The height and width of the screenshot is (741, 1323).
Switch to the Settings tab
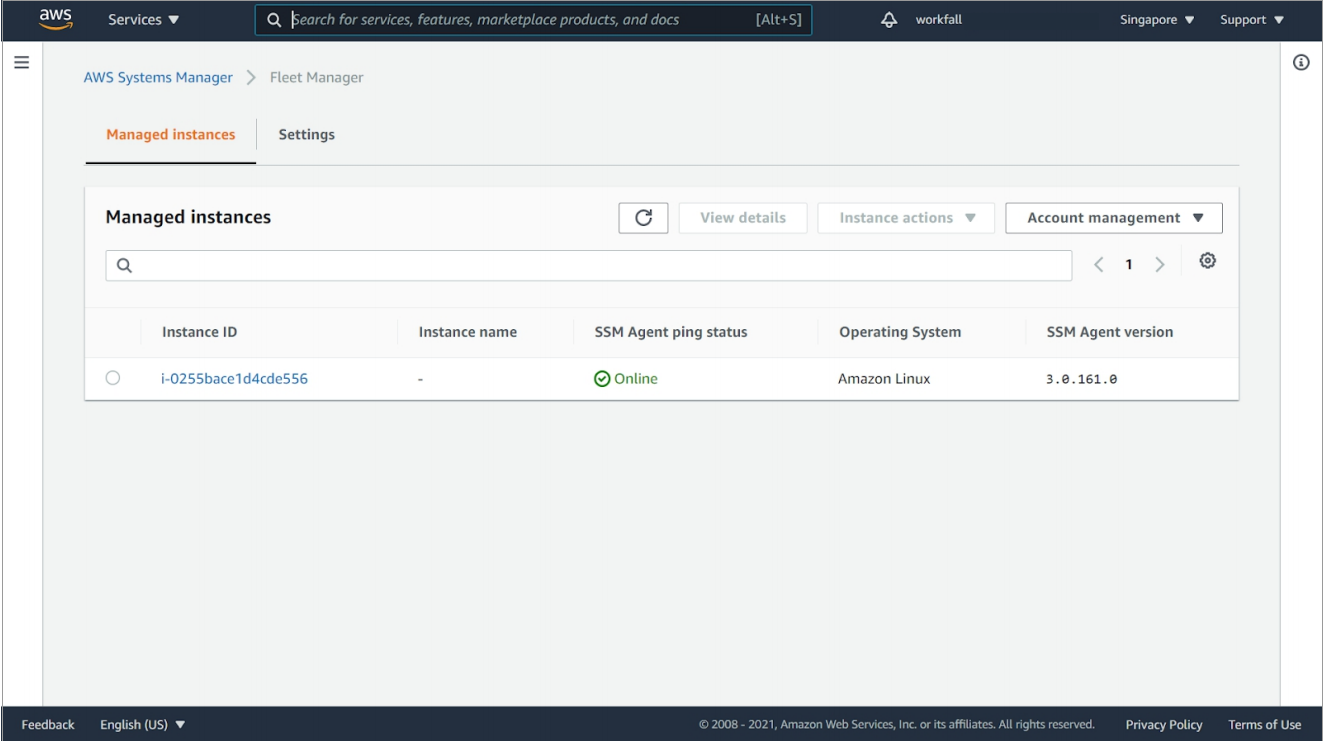pos(306,135)
